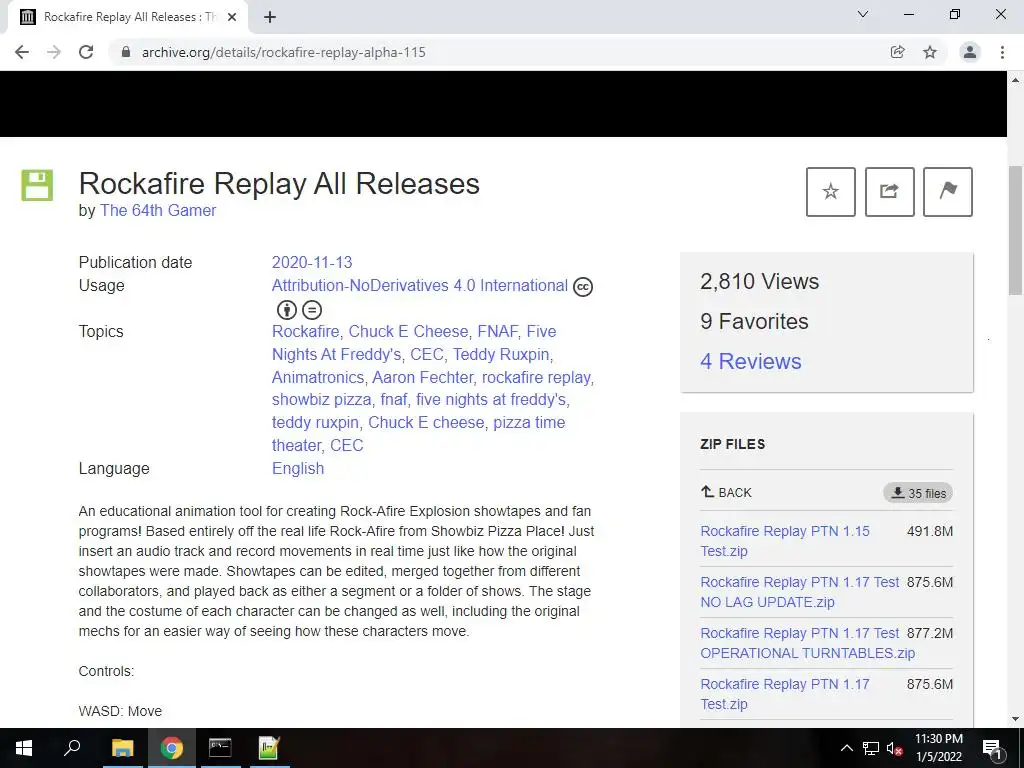Click the browser back arrow

(x=22, y=52)
